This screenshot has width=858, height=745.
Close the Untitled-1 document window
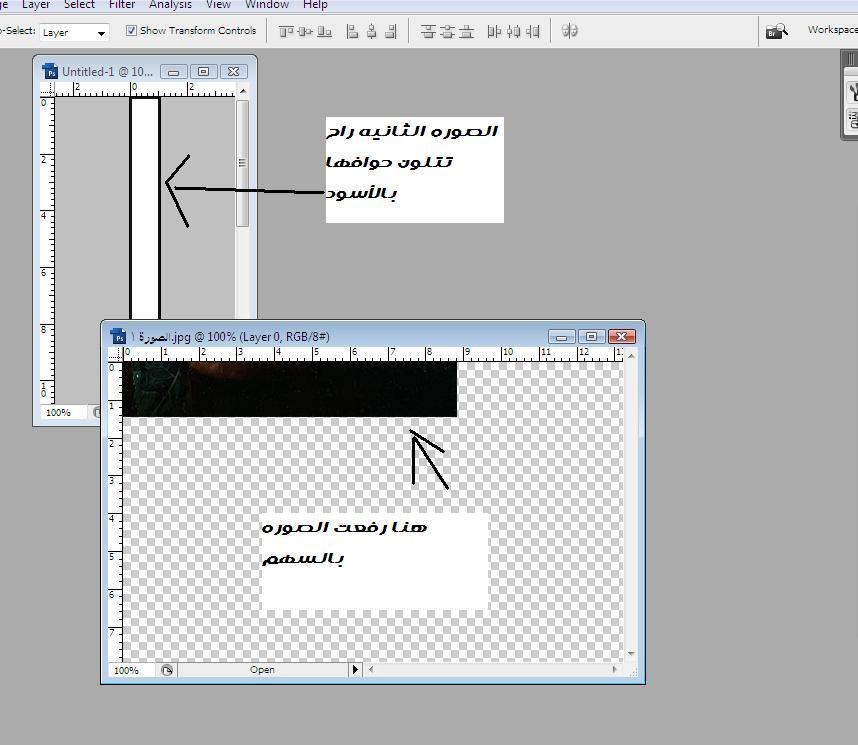[233, 72]
